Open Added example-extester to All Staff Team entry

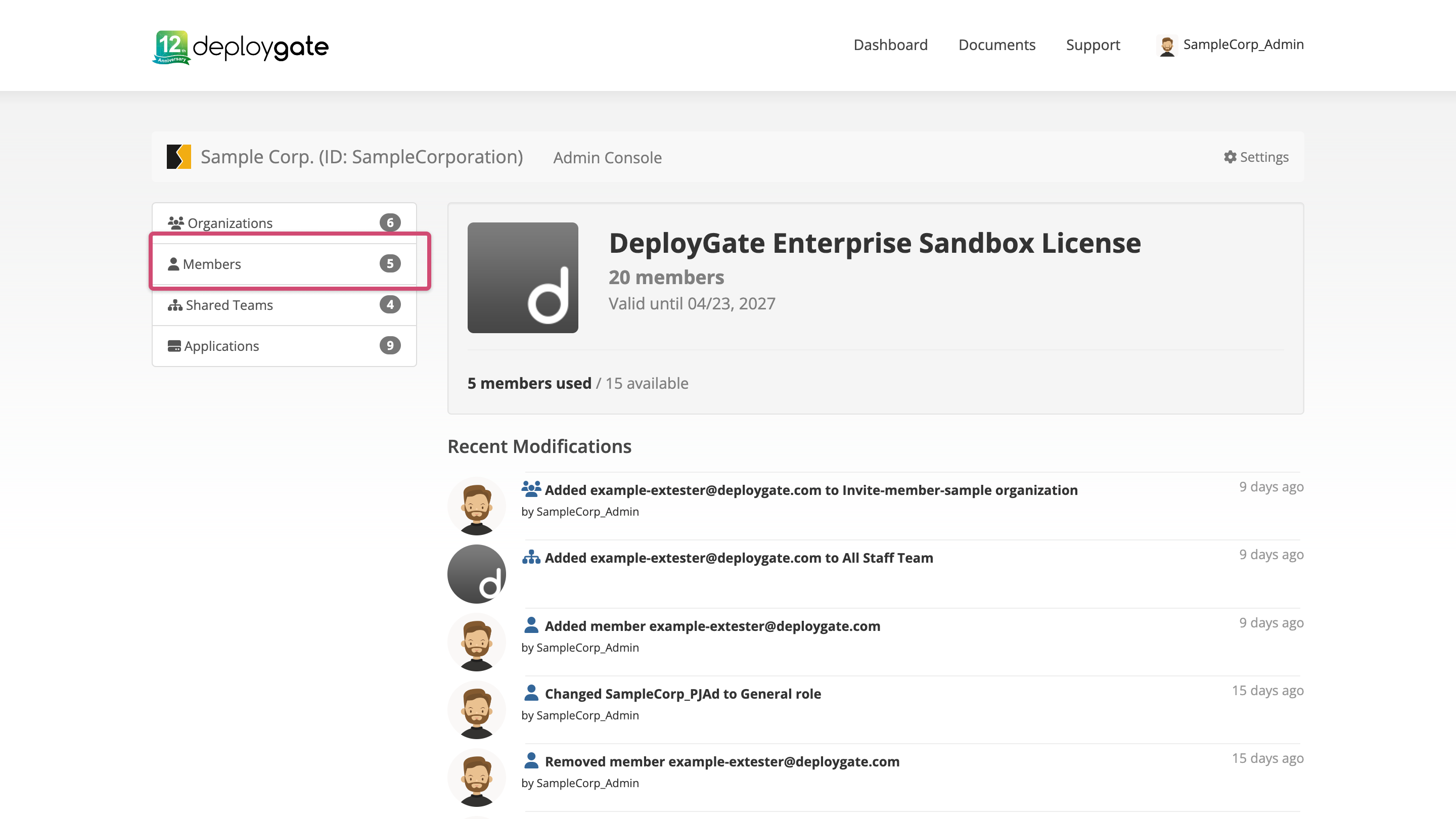coord(739,558)
